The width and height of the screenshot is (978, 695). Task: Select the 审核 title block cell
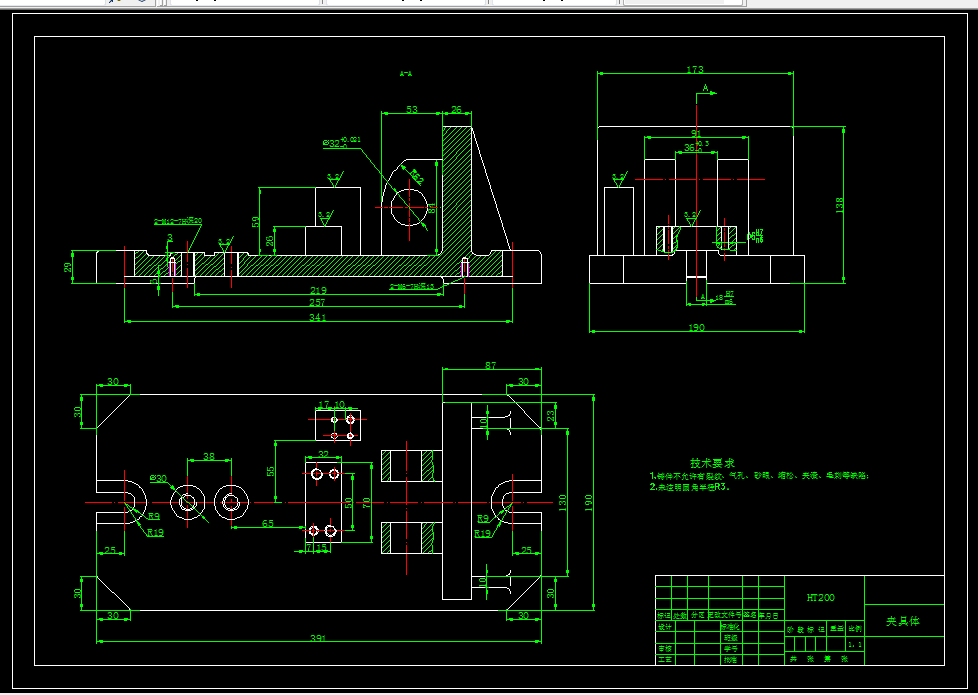coord(665,648)
